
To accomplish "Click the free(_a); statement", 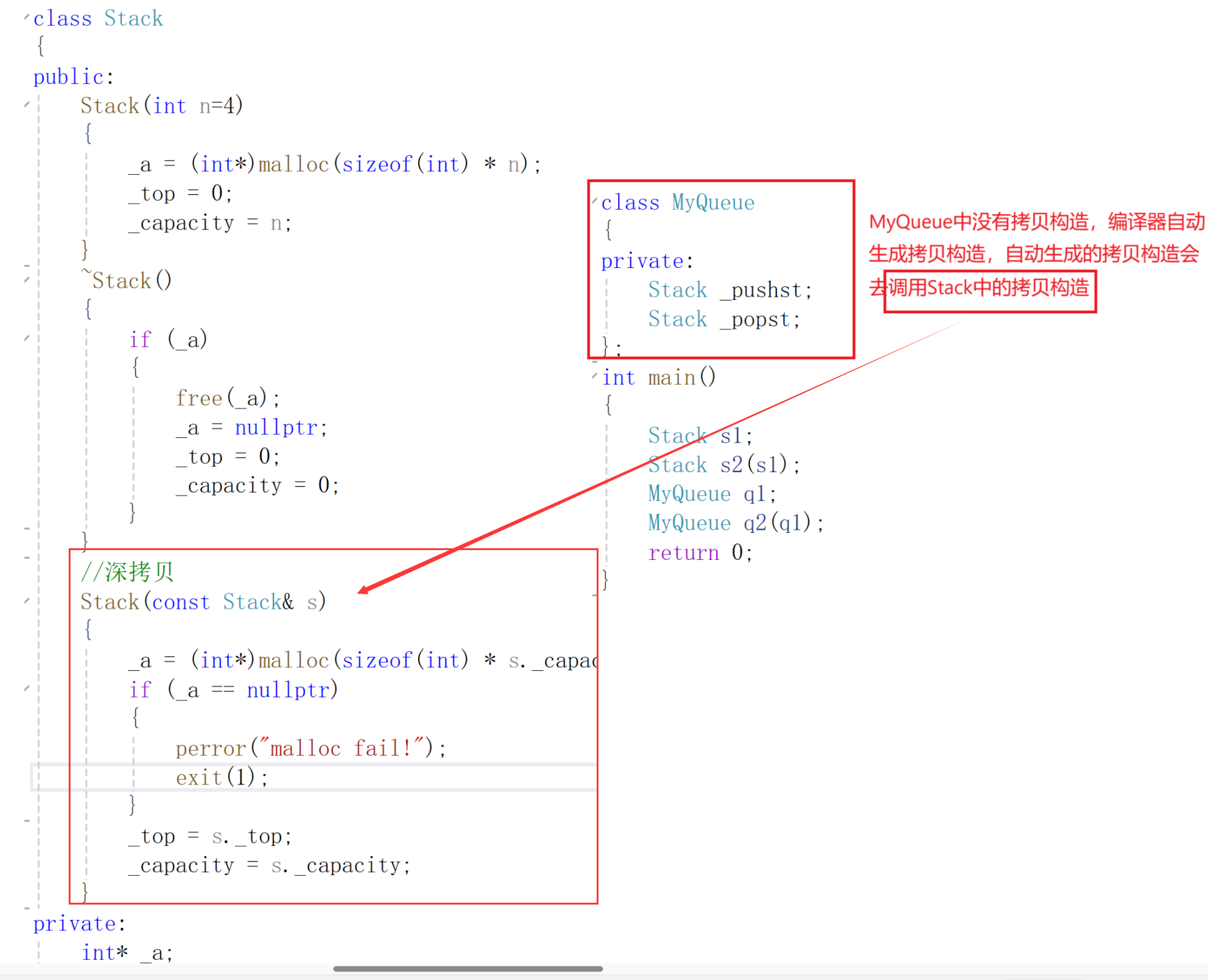I will click(x=227, y=398).
